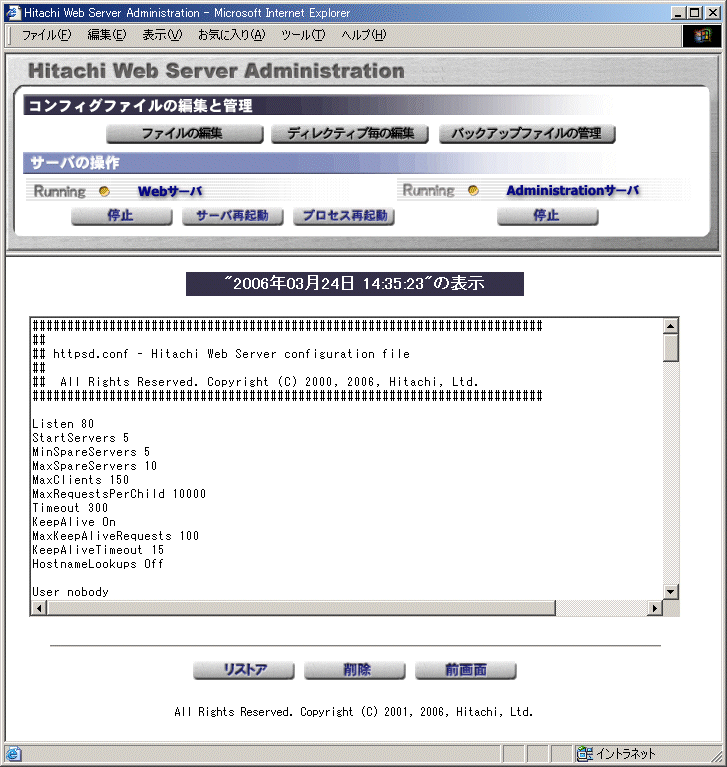This screenshot has width=727, height=767.
Task: Open the お気に入り(A) menu
Action: point(231,35)
